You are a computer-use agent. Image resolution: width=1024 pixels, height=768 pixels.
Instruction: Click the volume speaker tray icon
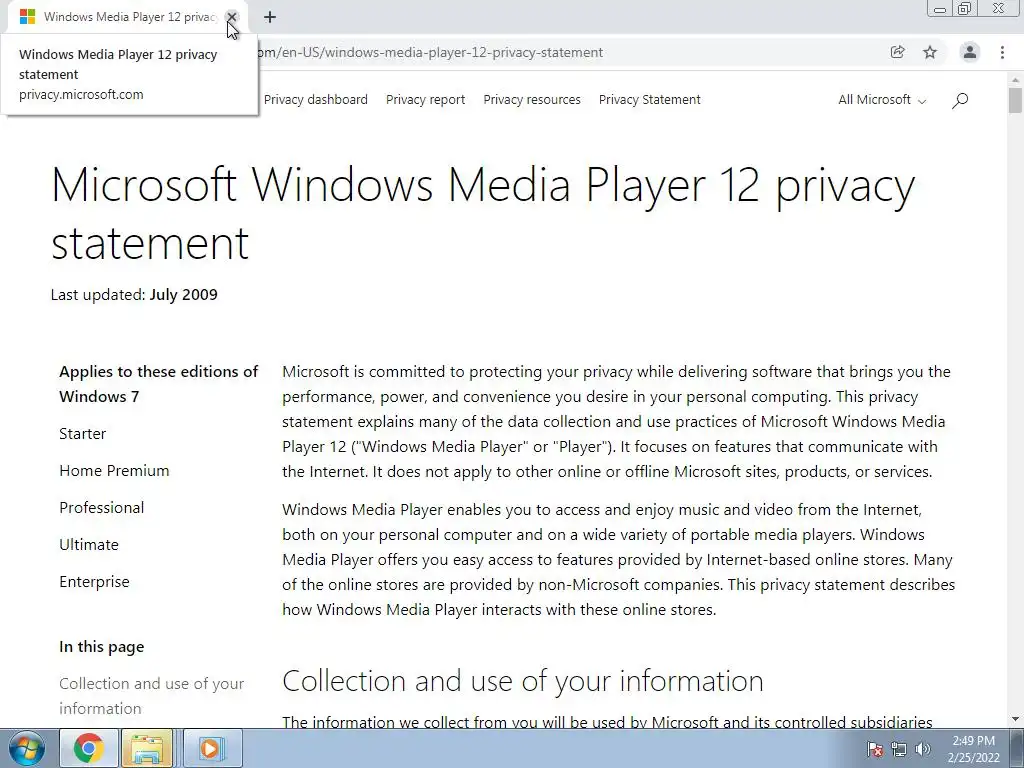[x=922, y=749]
